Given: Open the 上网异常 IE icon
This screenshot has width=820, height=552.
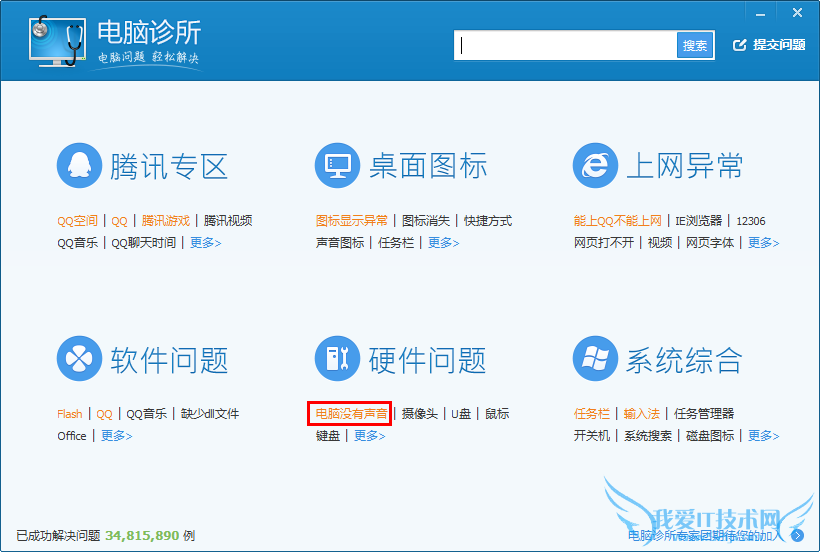Looking at the screenshot, I should [596, 166].
